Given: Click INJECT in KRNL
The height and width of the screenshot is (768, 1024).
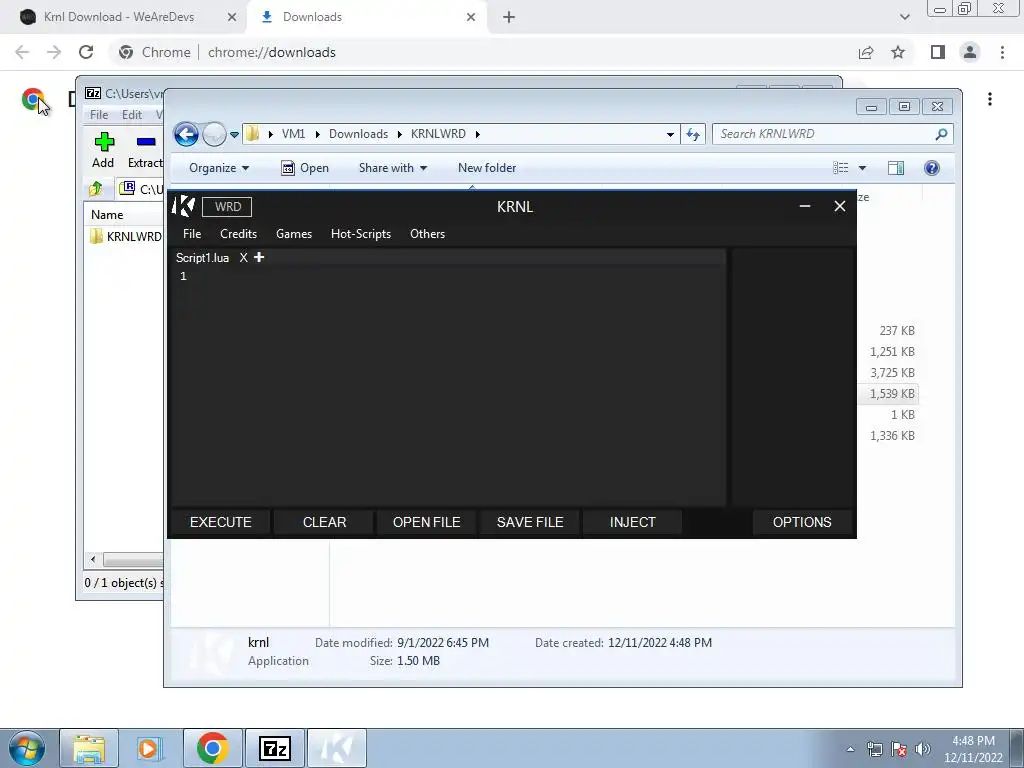Looking at the screenshot, I should pos(632,522).
